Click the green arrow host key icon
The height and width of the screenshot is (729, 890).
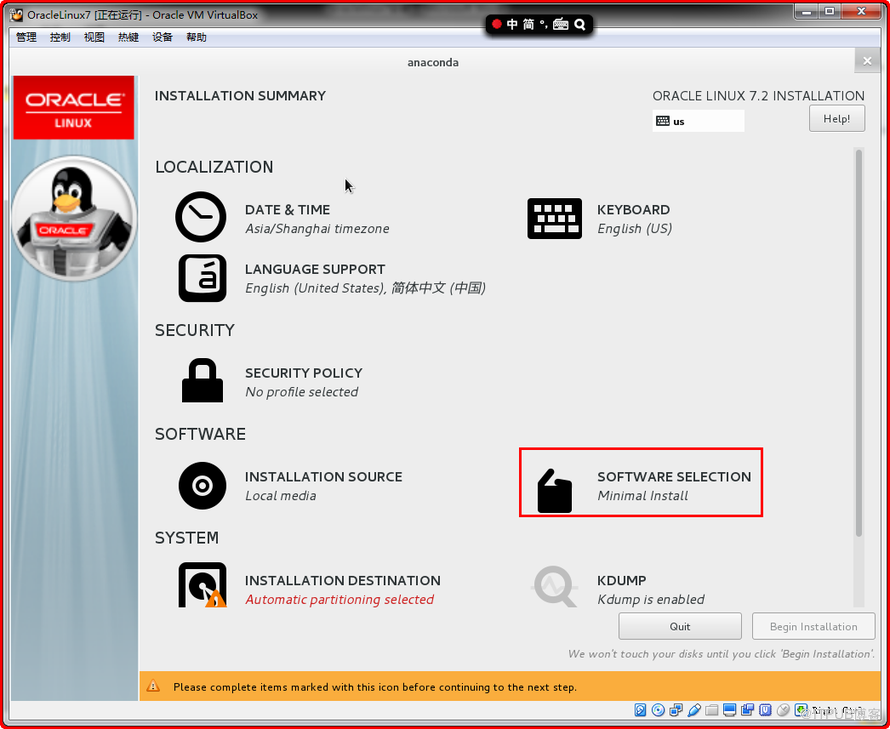pos(801,710)
